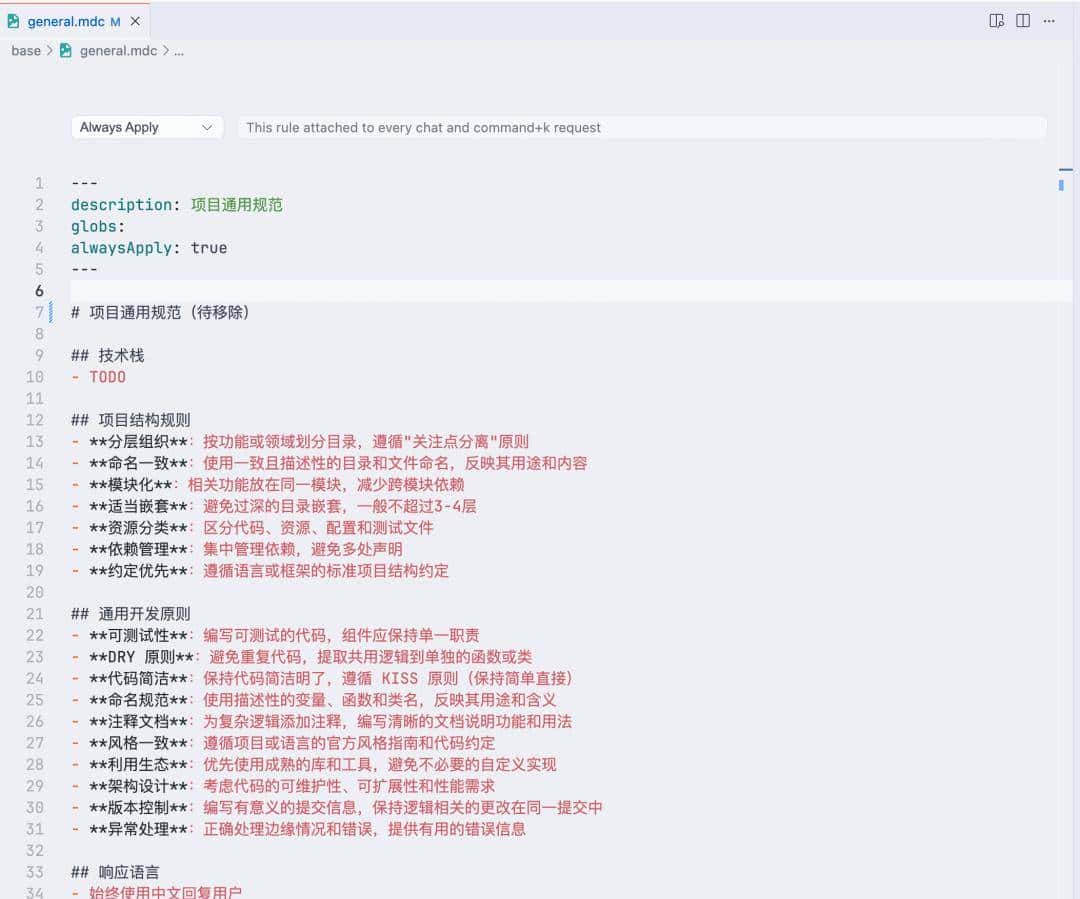Click line number 10 in the gutter
Viewport: 1080px width, 899px height.
tap(35, 377)
